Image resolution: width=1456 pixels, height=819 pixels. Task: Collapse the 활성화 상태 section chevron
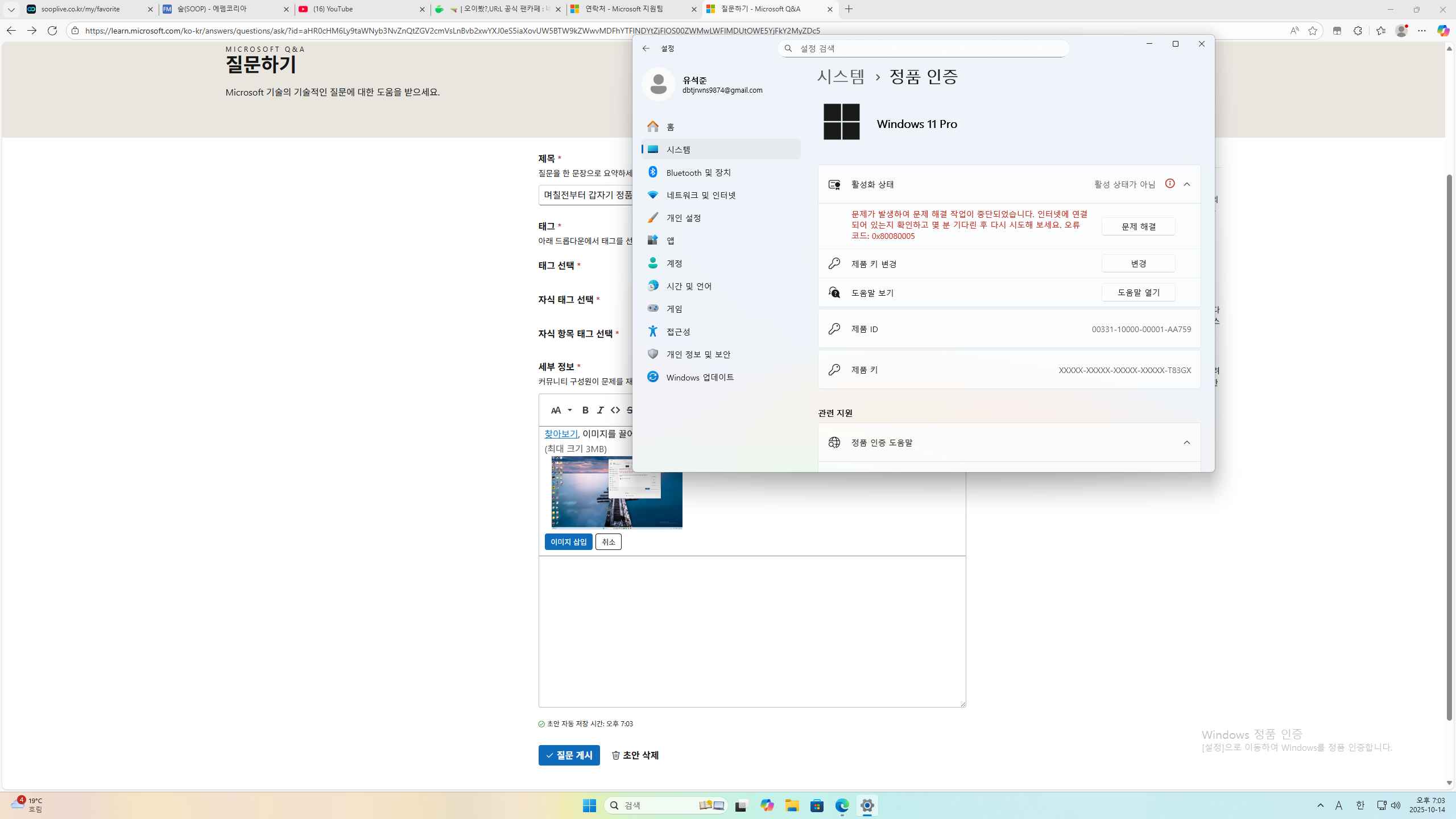[x=1187, y=184]
